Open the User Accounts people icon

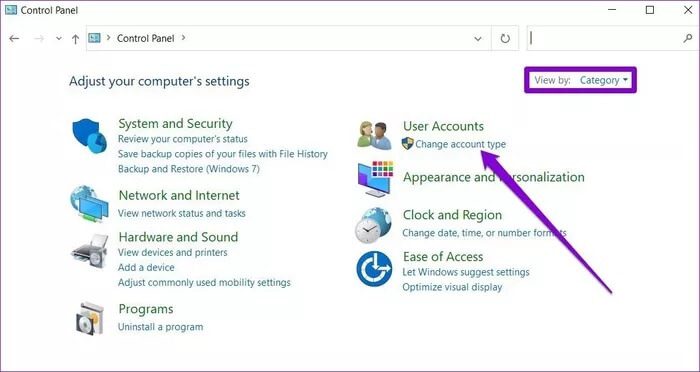coord(374,135)
